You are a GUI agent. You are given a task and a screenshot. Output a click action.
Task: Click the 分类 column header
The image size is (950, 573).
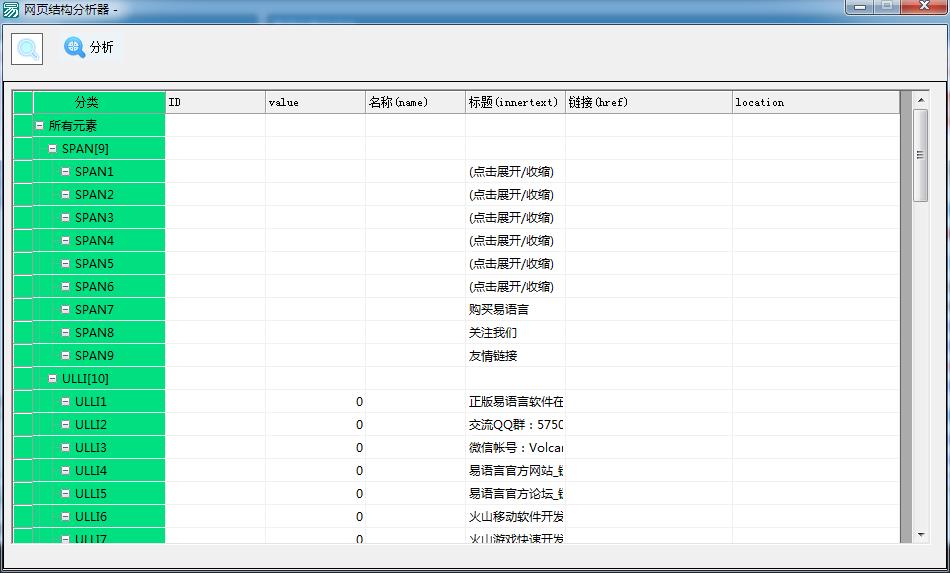(x=99, y=102)
